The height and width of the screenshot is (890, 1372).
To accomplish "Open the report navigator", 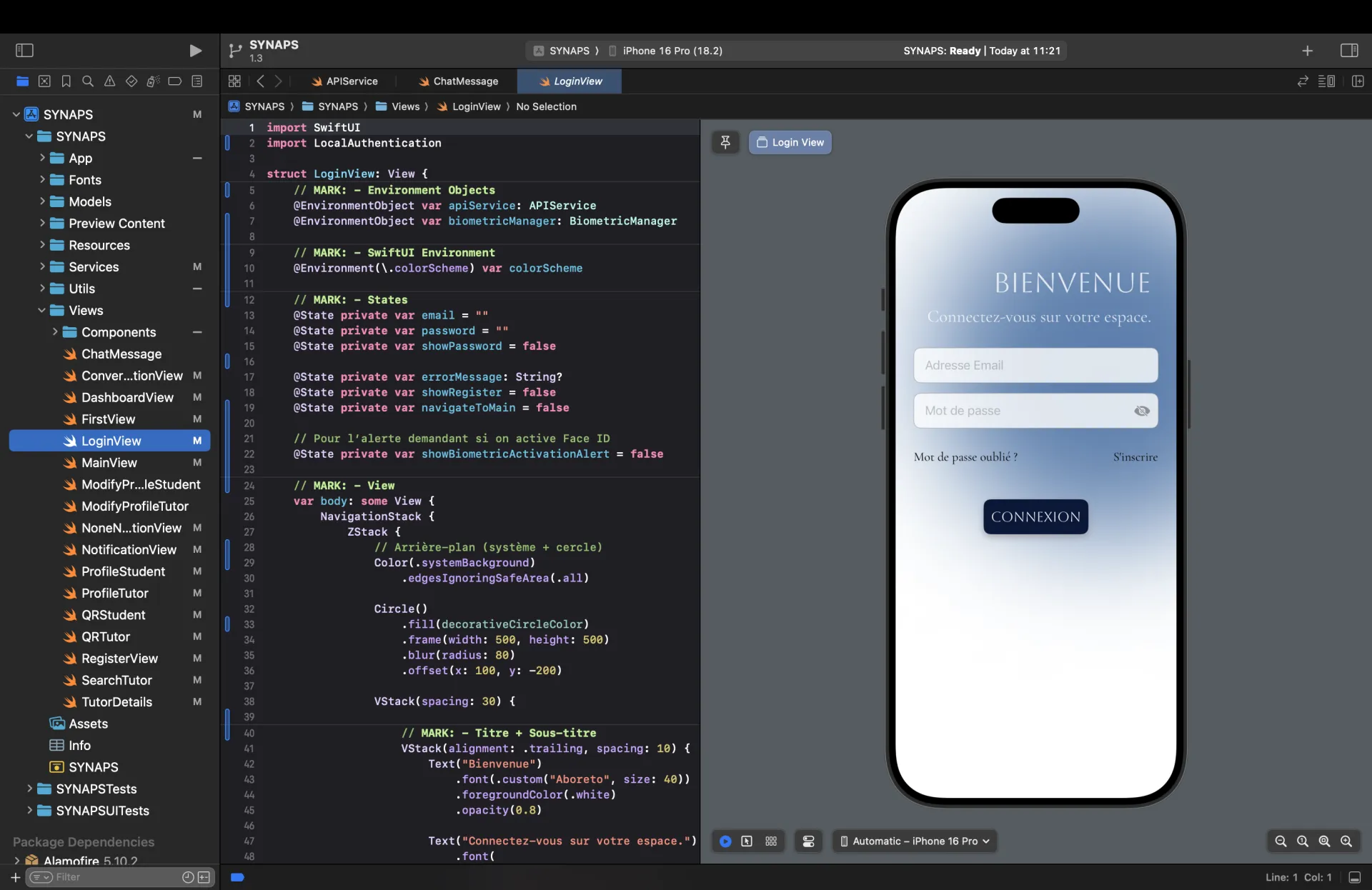I will click(197, 81).
